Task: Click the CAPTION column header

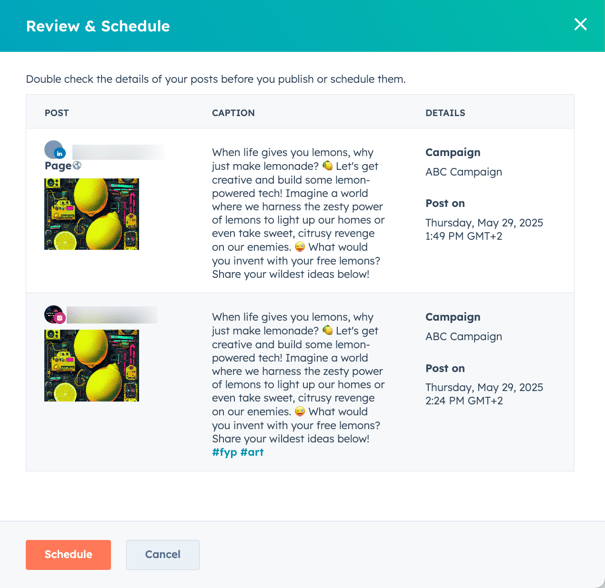Action: (x=233, y=113)
